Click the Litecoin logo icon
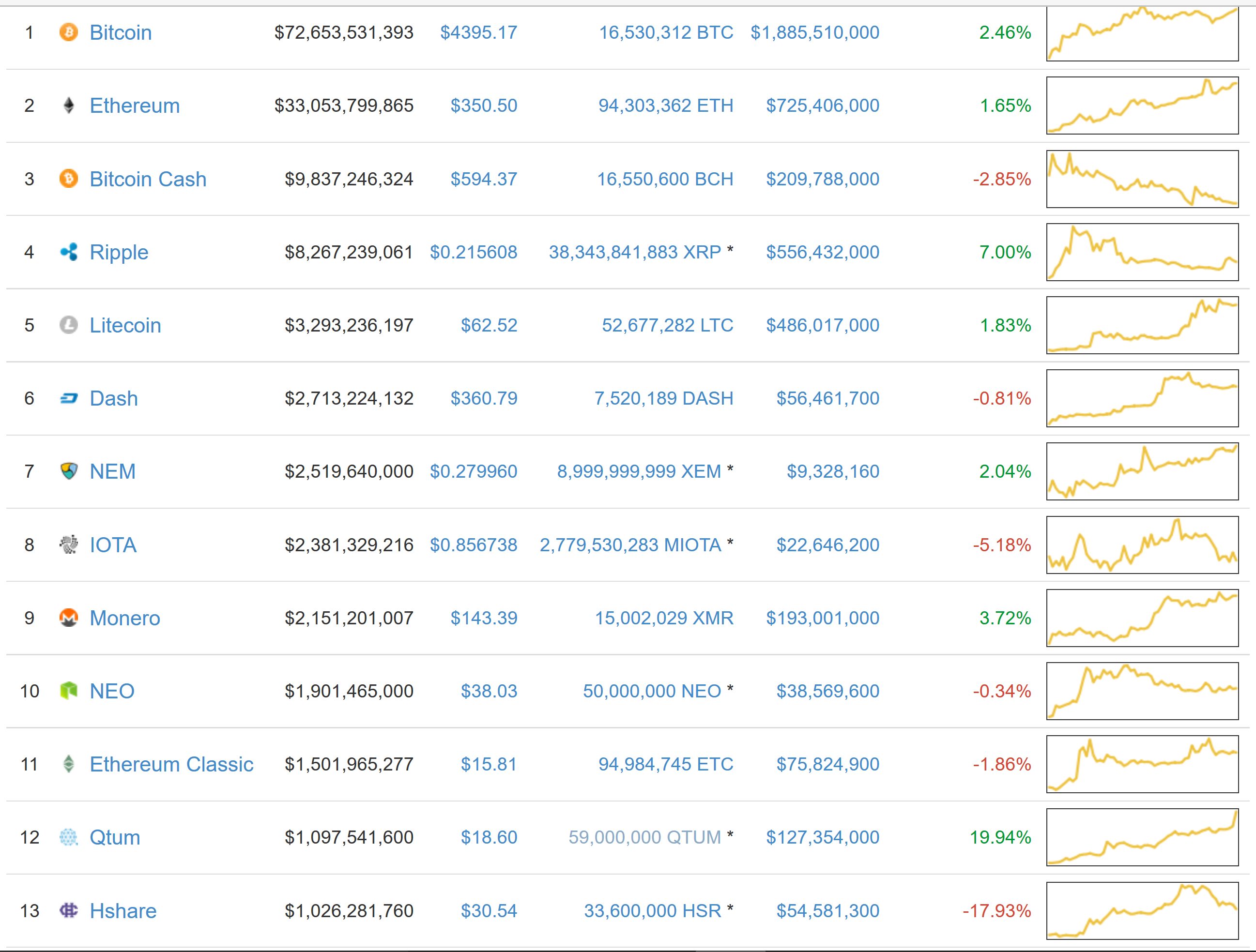1256x952 pixels. pos(69,325)
